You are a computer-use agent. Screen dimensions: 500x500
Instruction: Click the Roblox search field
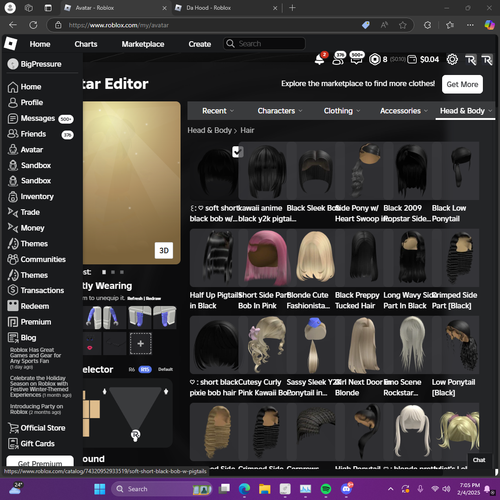(x=264, y=44)
